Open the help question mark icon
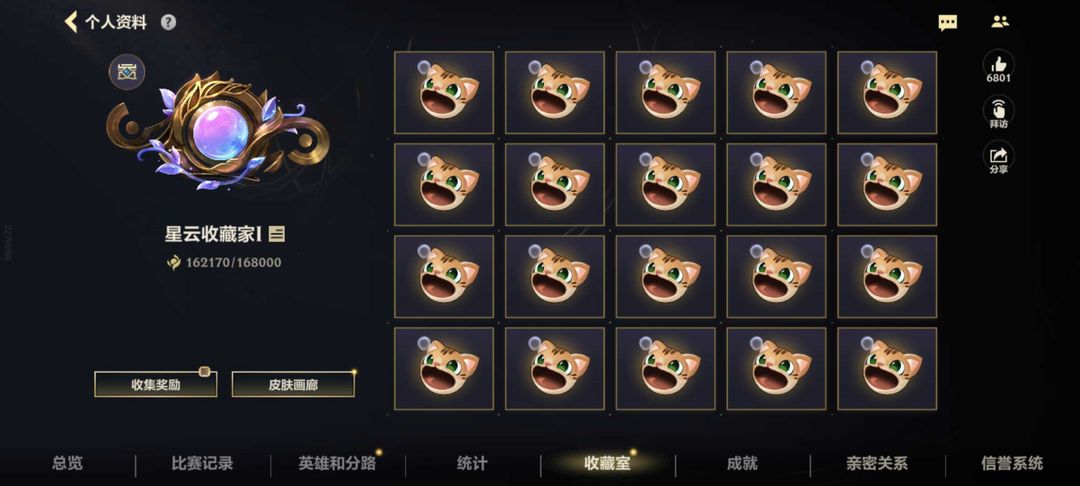Image resolution: width=1080 pixels, height=486 pixels. (168, 22)
